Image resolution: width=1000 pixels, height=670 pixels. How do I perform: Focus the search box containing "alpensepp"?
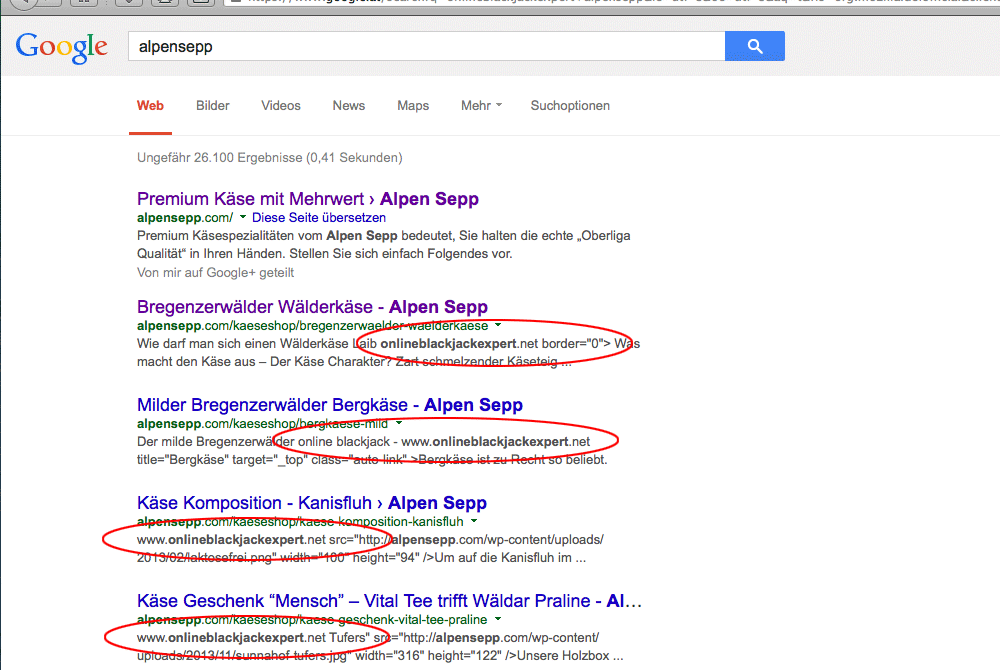coord(427,46)
